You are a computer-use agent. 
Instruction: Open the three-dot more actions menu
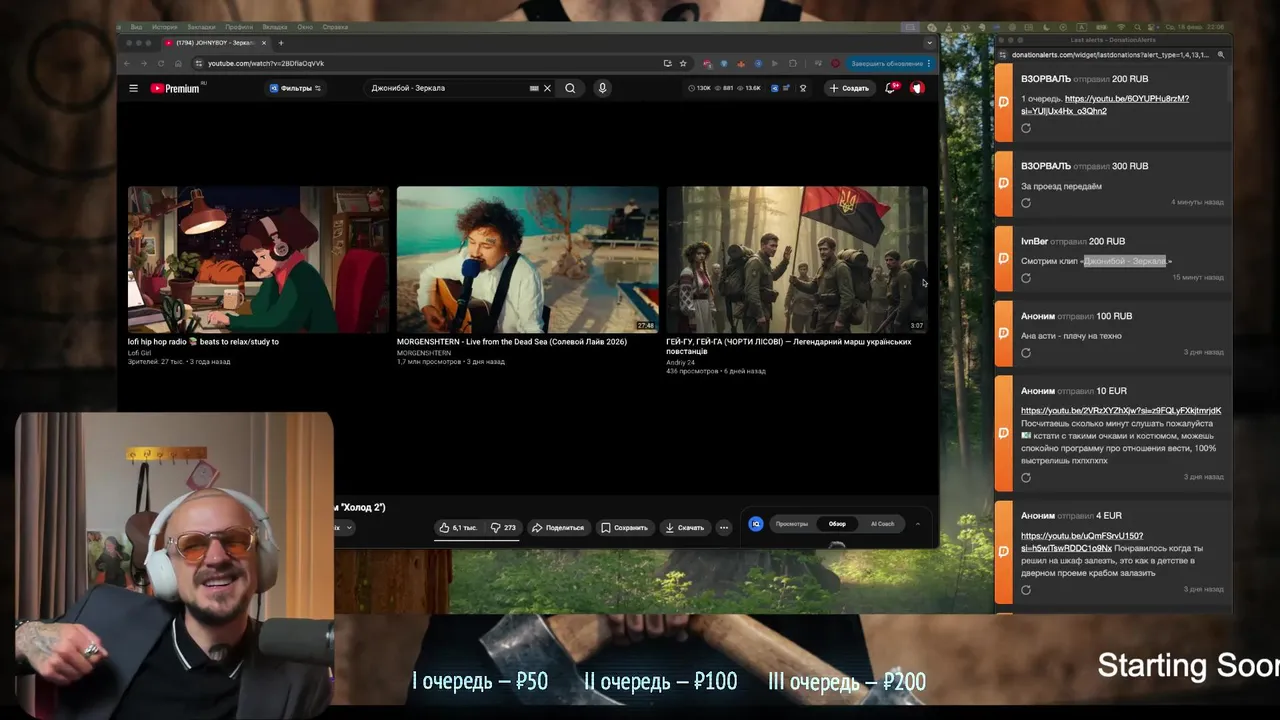pos(724,527)
